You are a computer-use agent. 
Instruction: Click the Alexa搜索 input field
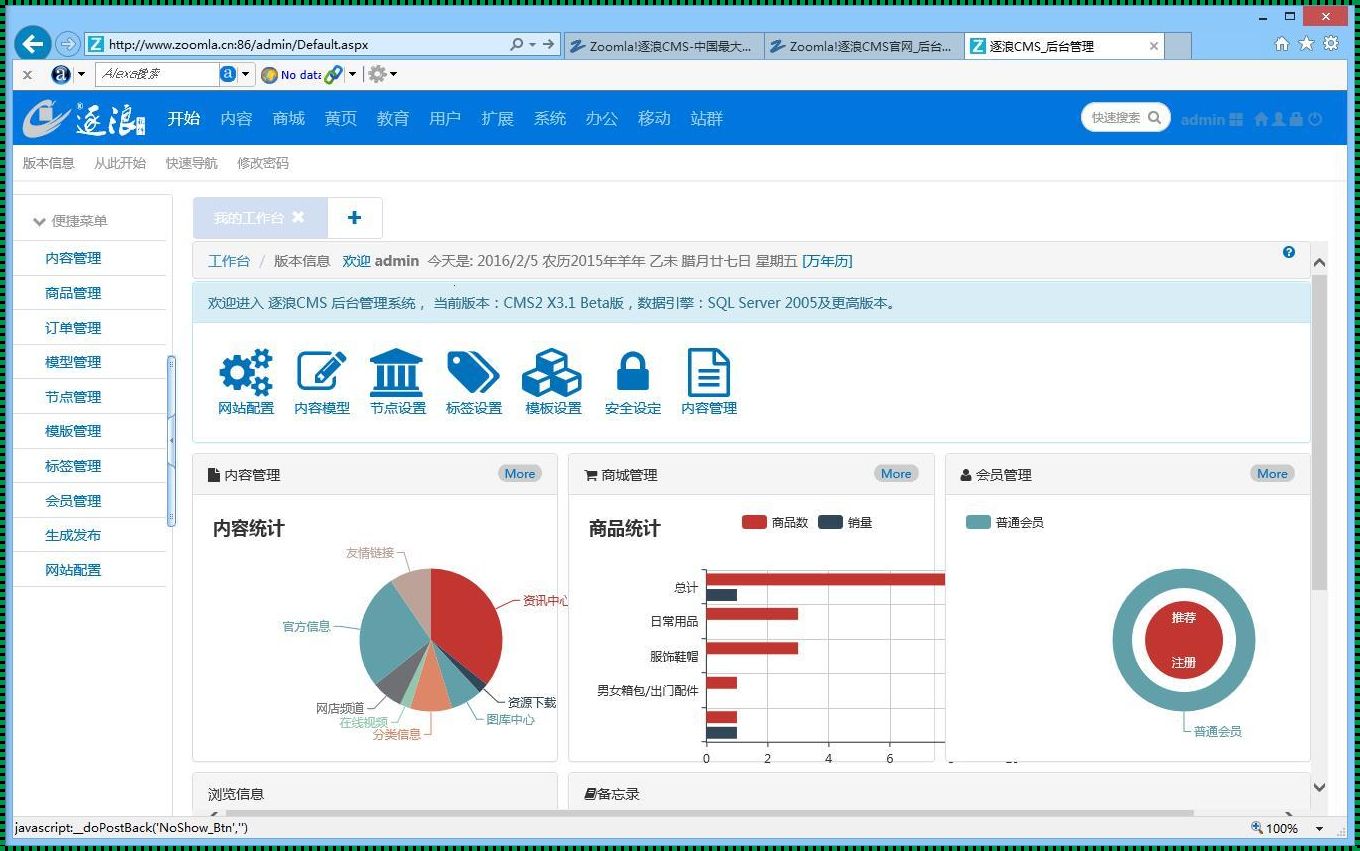tap(157, 74)
